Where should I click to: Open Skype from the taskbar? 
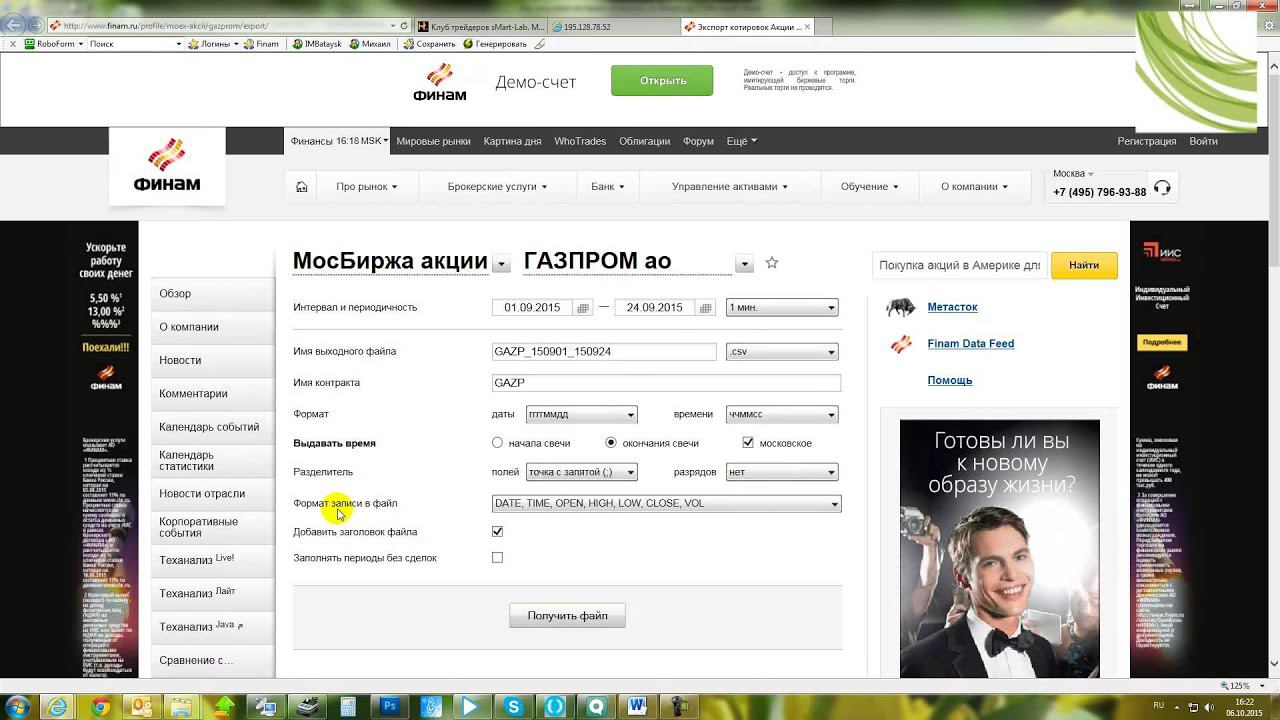tap(514, 706)
